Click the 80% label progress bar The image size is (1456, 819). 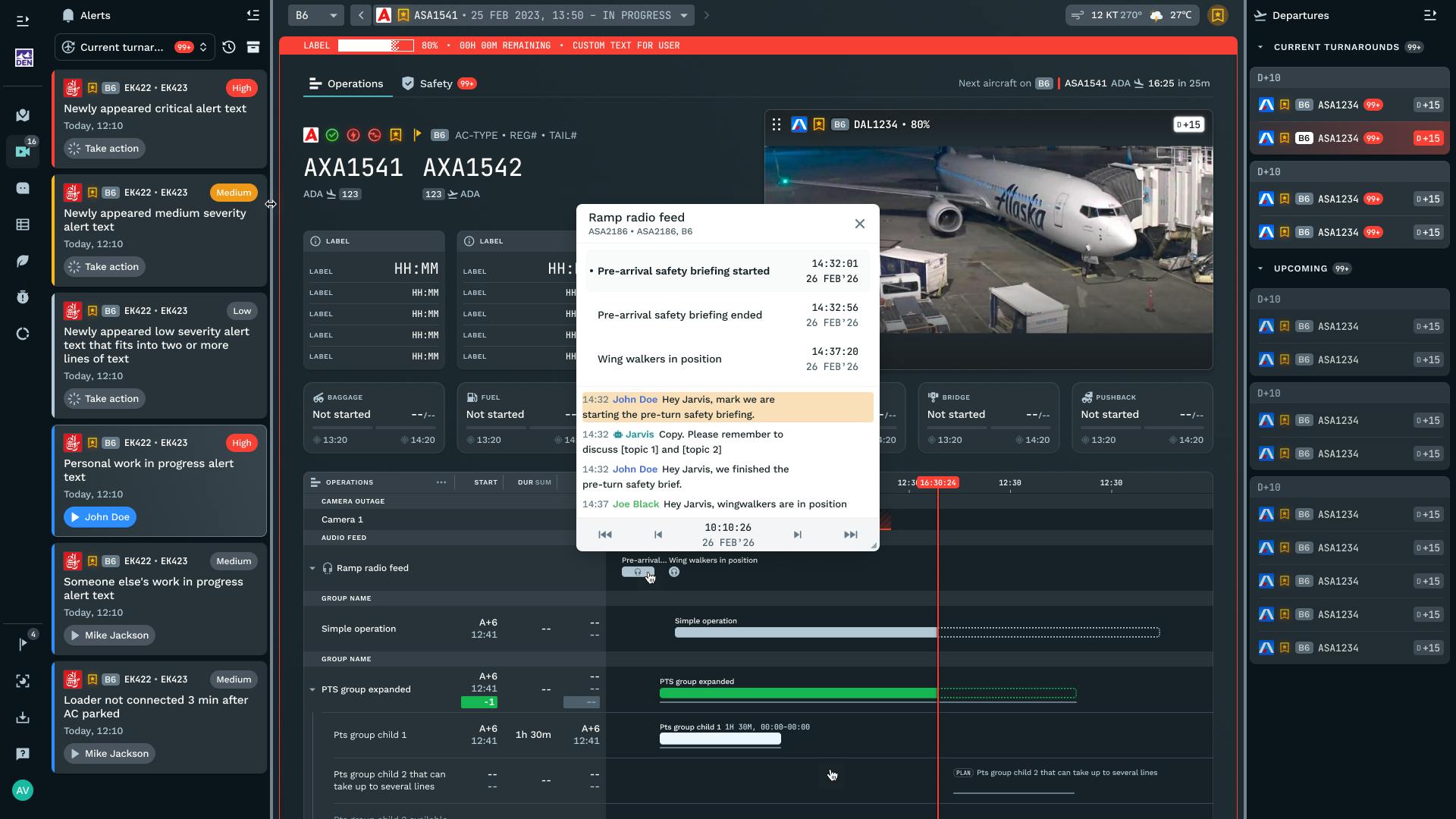pos(376,45)
